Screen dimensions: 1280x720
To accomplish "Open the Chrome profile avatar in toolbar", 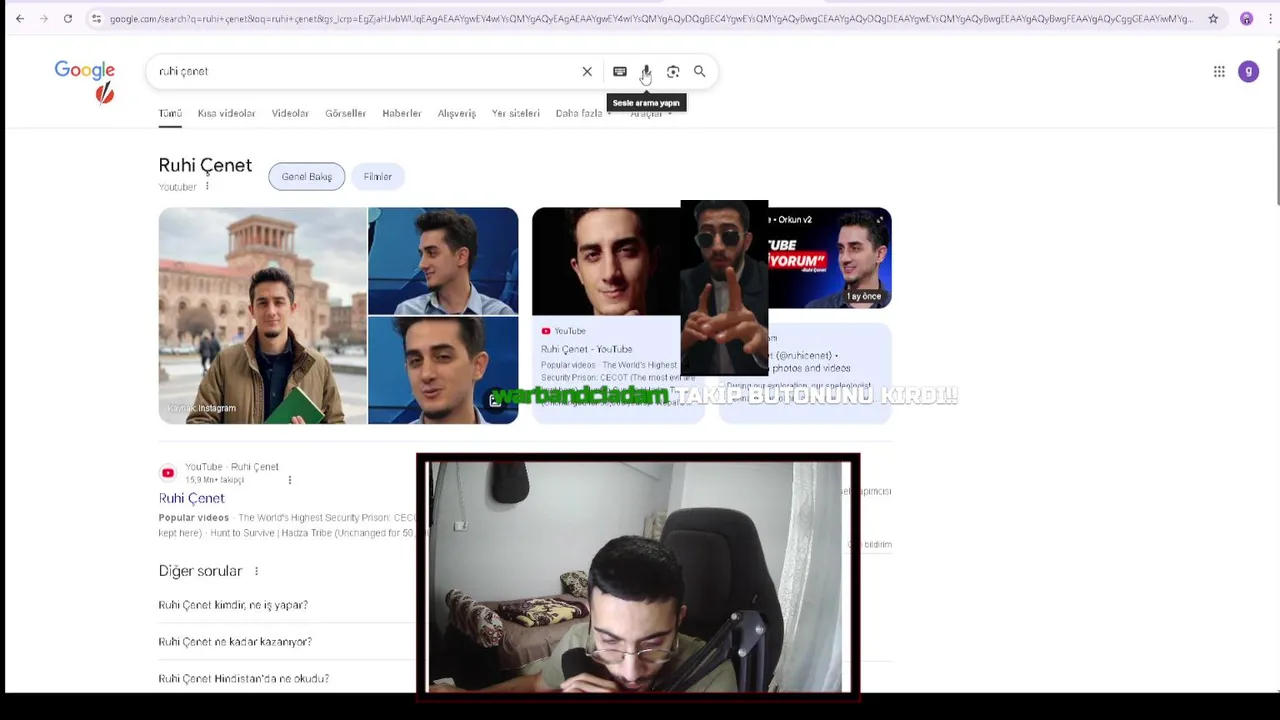I will [1246, 18].
